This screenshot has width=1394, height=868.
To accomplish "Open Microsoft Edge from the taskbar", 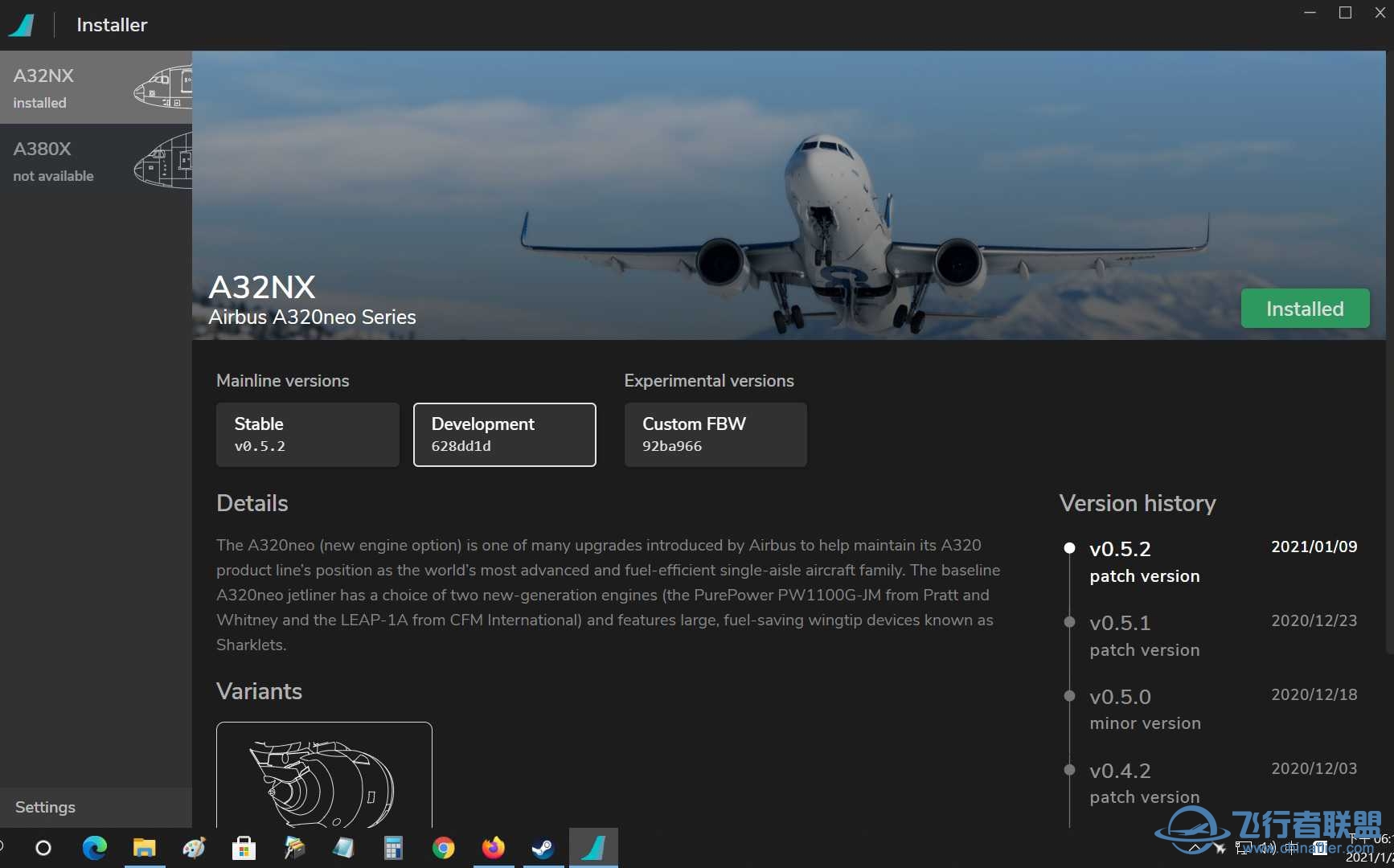I will click(x=94, y=848).
